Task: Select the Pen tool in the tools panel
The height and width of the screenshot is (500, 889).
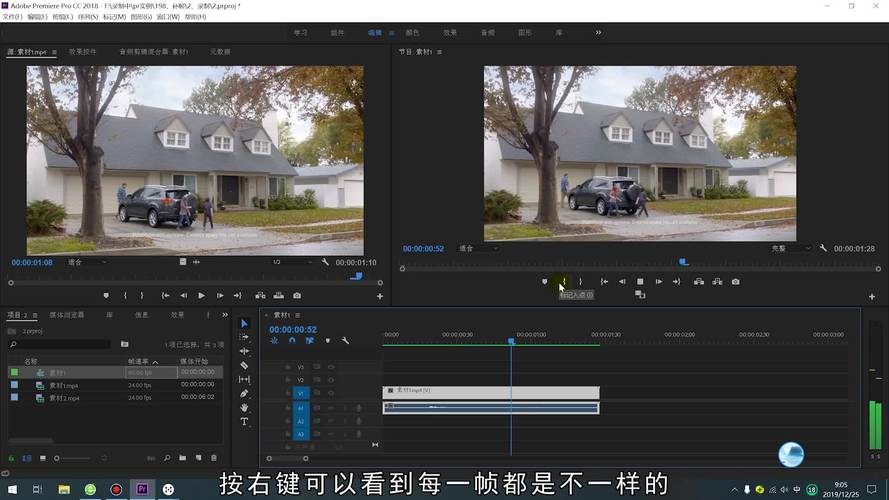Action: pyautogui.click(x=244, y=394)
